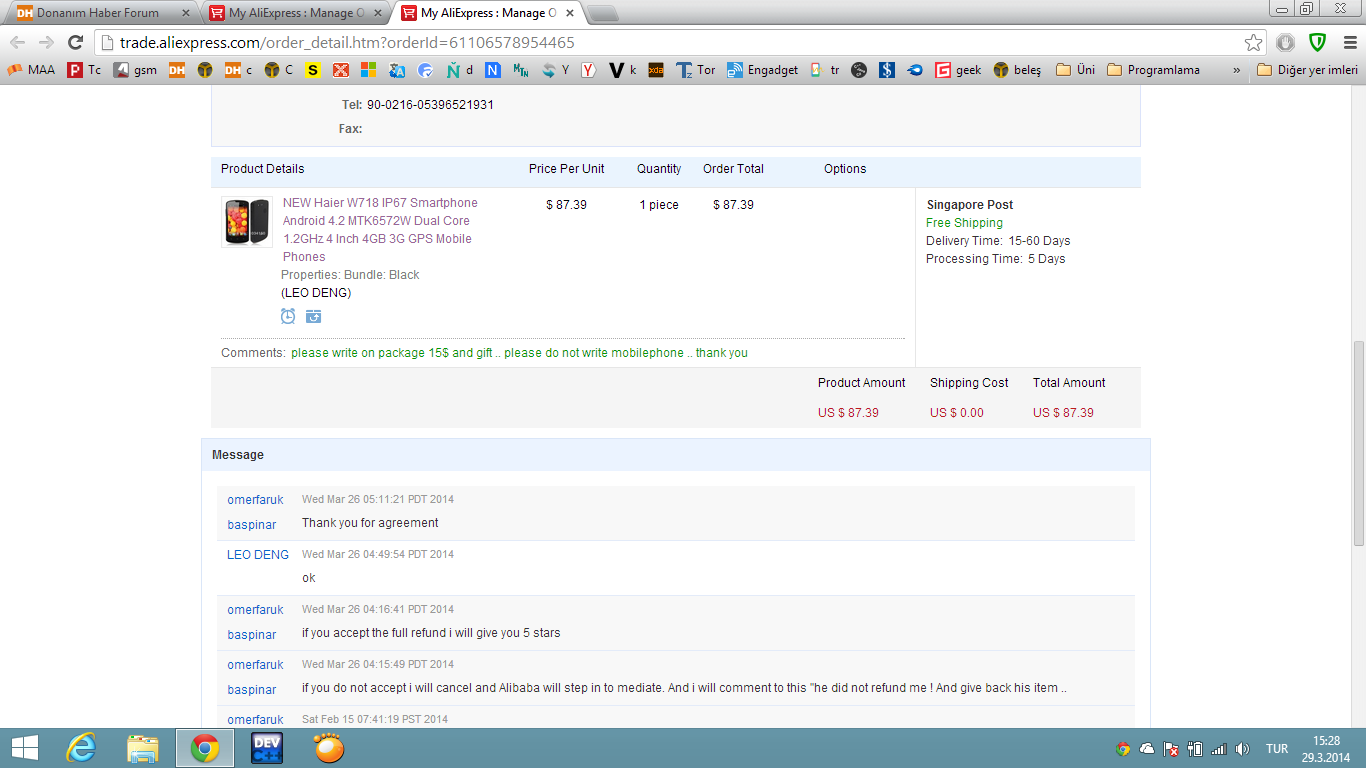Open the TUR input language selector

pyautogui.click(x=1276, y=749)
